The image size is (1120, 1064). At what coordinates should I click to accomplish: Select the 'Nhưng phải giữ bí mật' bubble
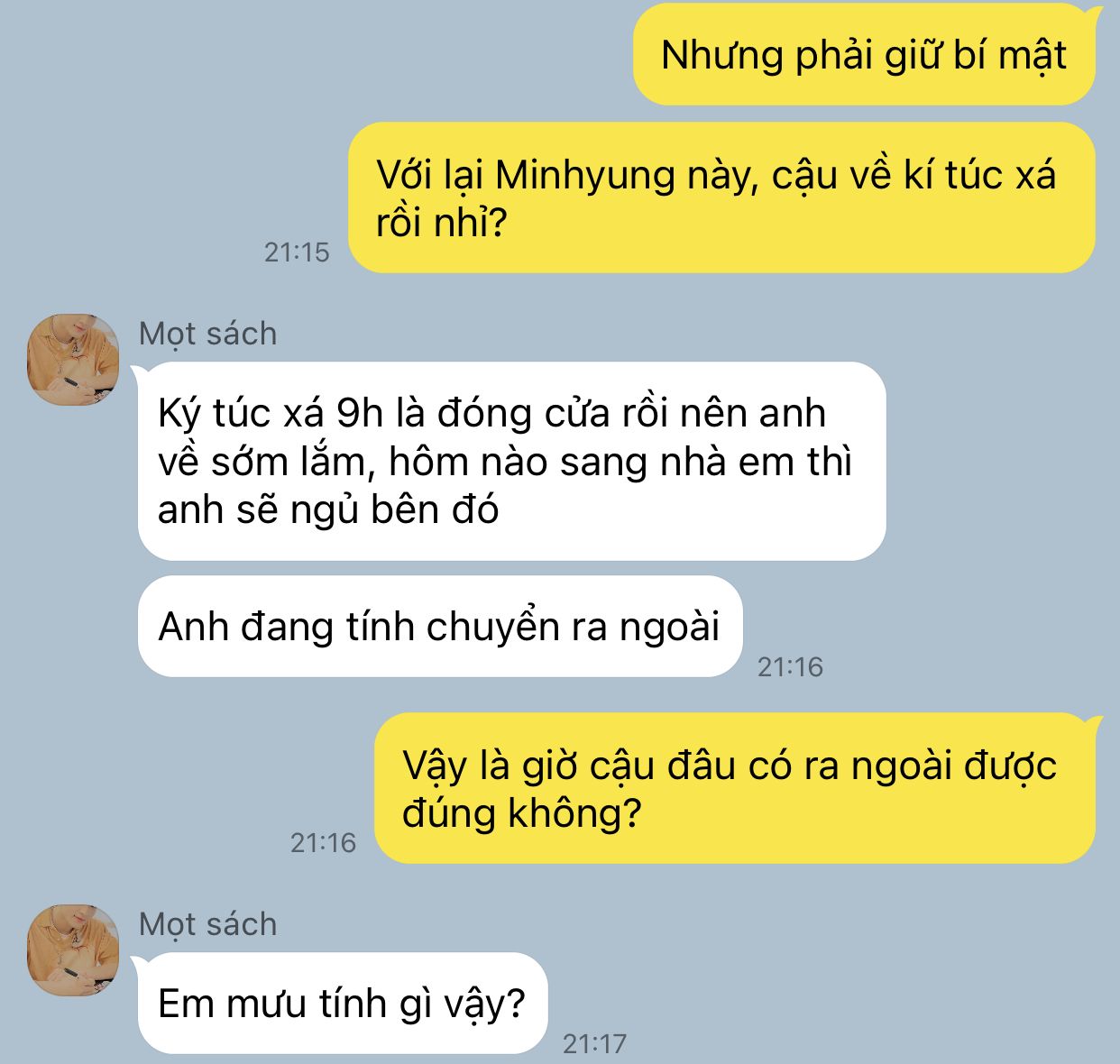864,55
